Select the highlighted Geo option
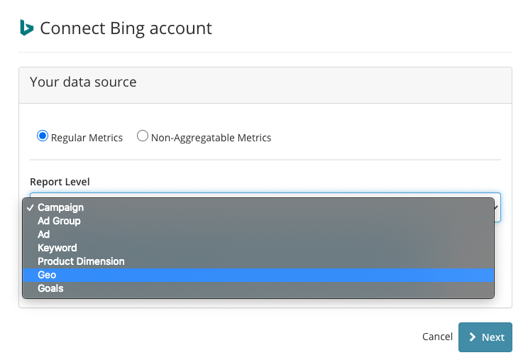 [x=258, y=275]
